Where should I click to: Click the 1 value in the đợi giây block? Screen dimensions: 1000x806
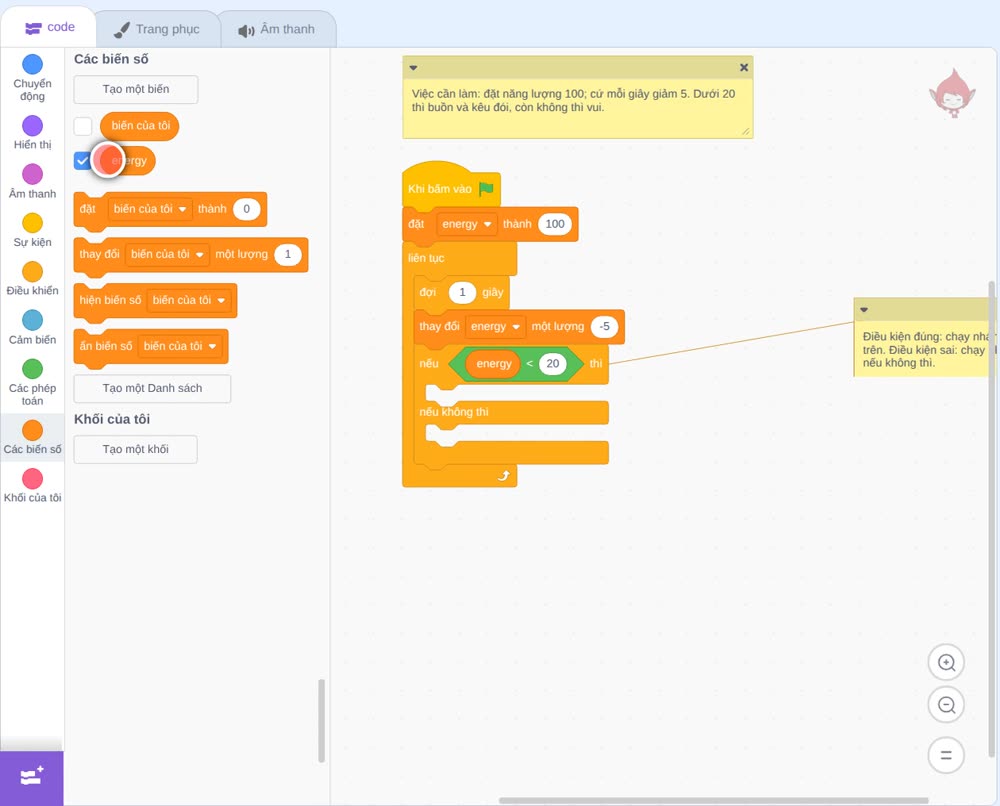pyautogui.click(x=462, y=293)
